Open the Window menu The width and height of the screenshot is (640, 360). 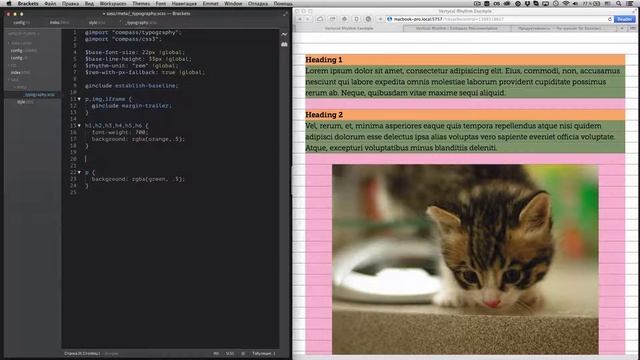[233, 3]
